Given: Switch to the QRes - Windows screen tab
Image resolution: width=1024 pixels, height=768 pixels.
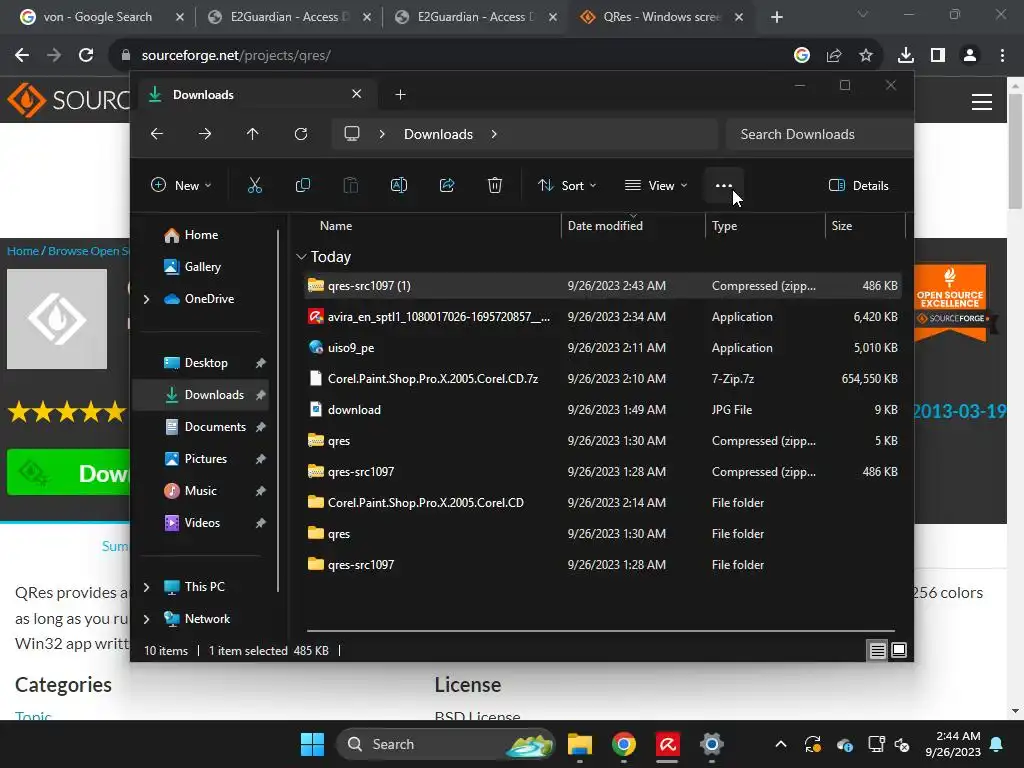Looking at the screenshot, I should tap(661, 17).
